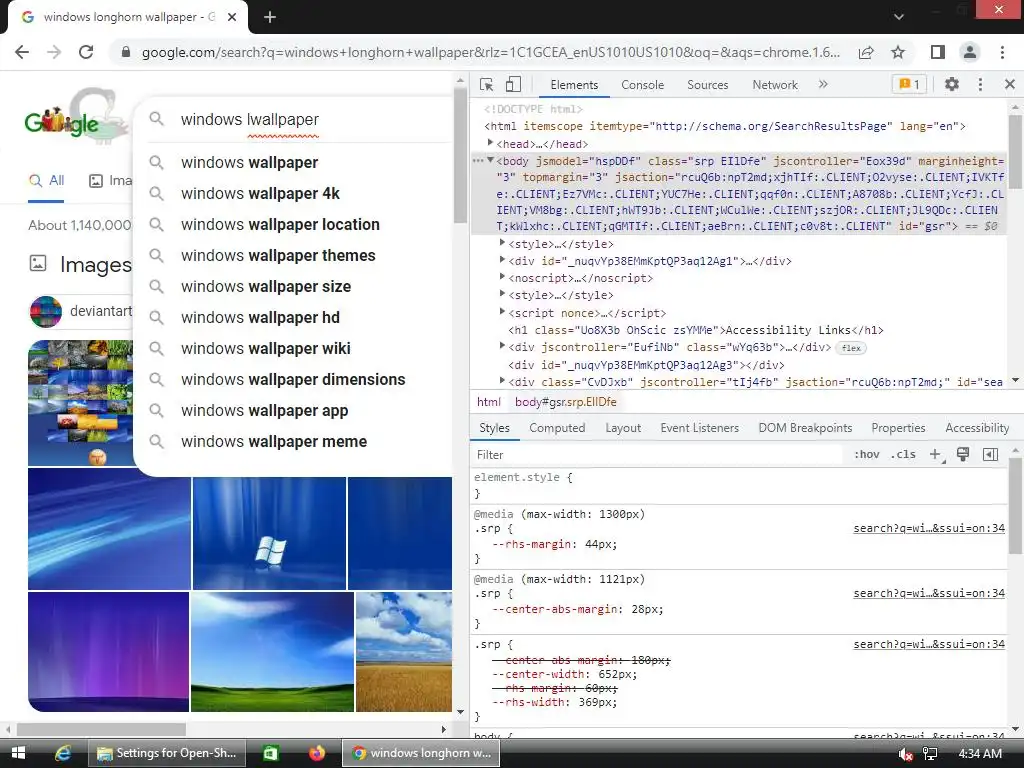The width and height of the screenshot is (1024, 768).
Task: Close the windows longhorn wallpaper tab
Action: pyautogui.click(x=232, y=18)
